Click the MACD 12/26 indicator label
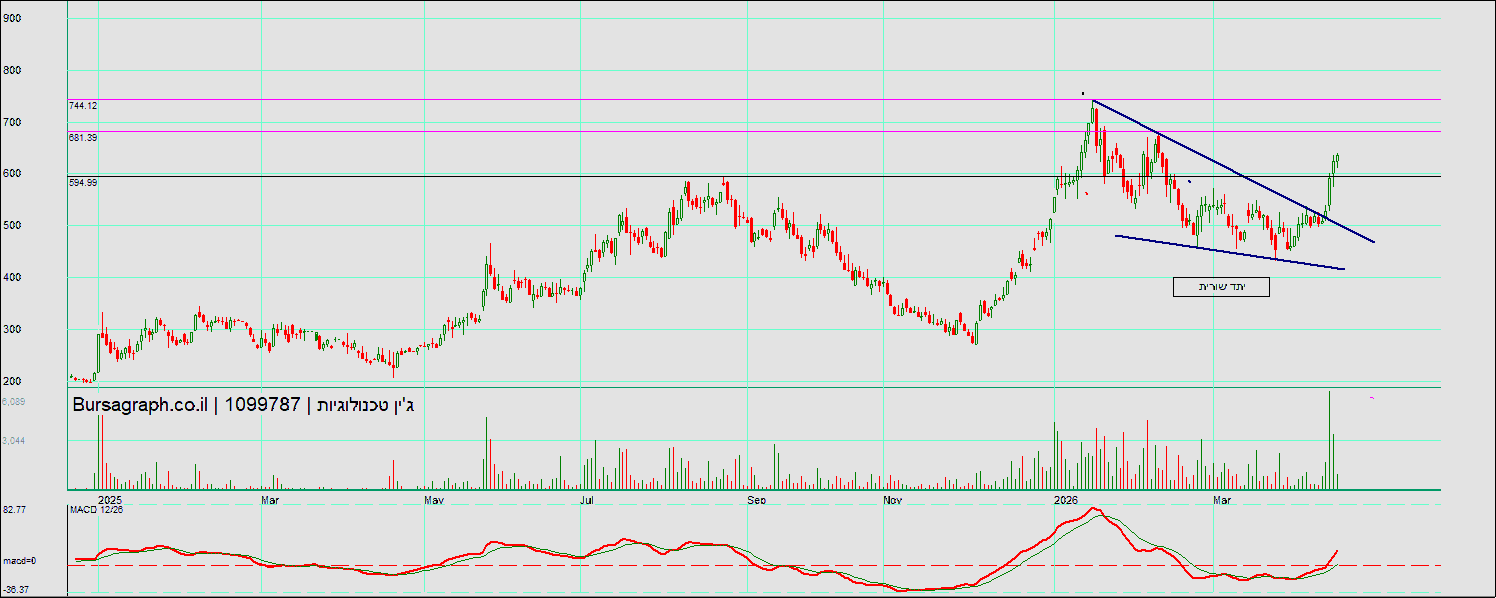The width and height of the screenshot is (1496, 598). pyautogui.click(x=96, y=510)
